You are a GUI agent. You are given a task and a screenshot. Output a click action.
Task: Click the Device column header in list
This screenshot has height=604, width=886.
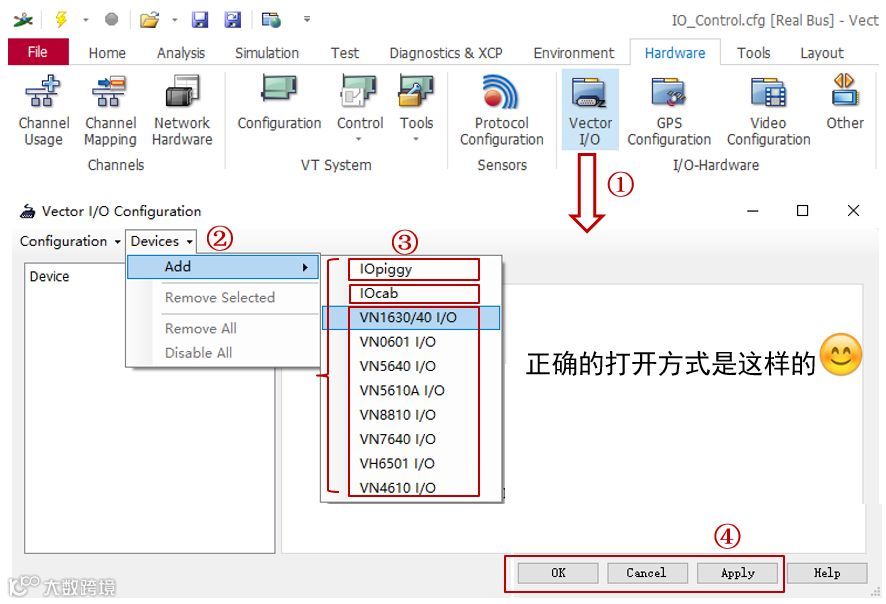[49, 276]
